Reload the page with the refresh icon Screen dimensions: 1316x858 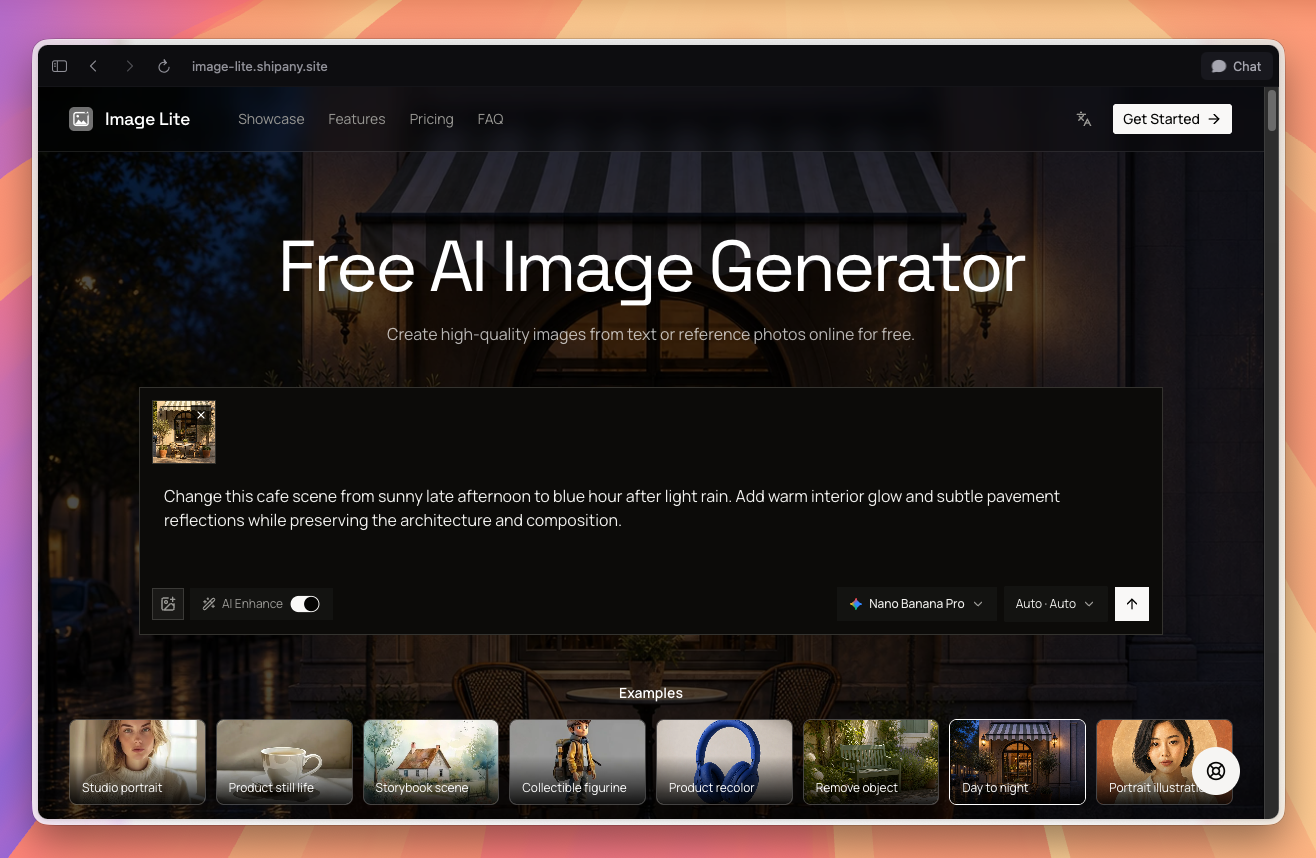[x=164, y=66]
